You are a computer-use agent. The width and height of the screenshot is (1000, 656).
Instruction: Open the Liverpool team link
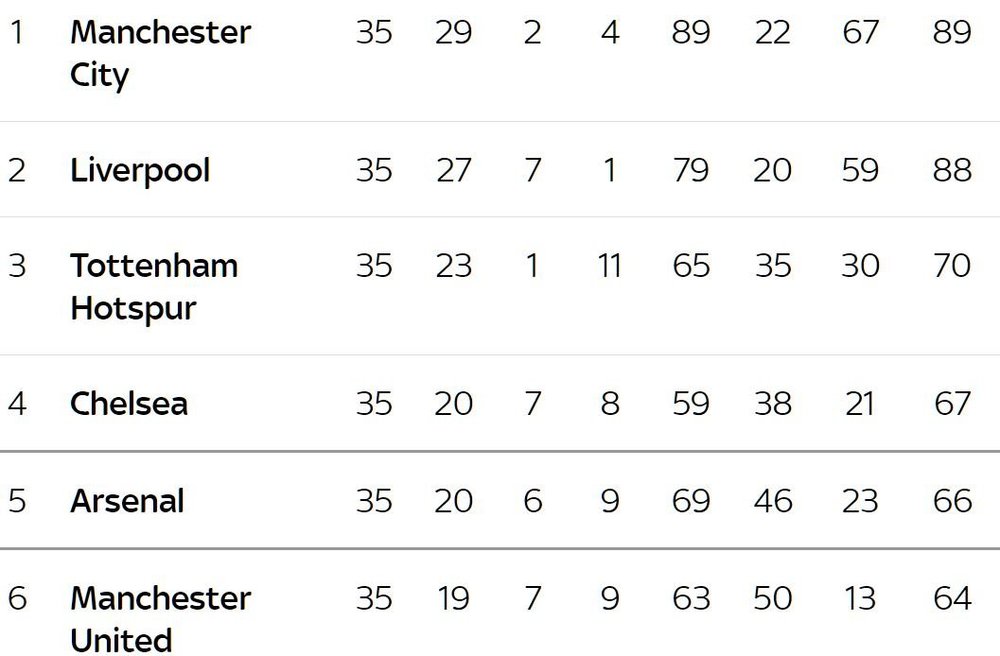pyautogui.click(x=140, y=170)
